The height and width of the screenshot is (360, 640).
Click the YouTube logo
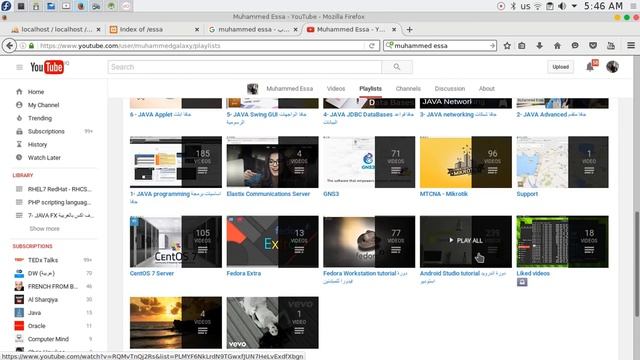[47, 67]
